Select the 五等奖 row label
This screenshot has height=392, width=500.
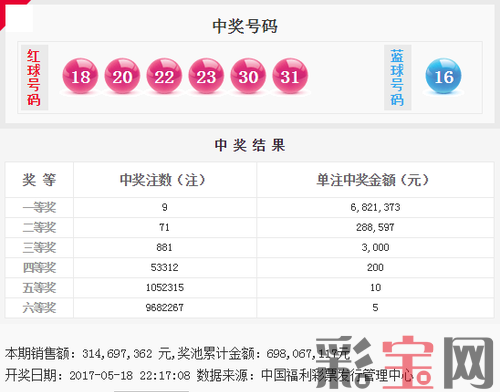[x=39, y=287]
